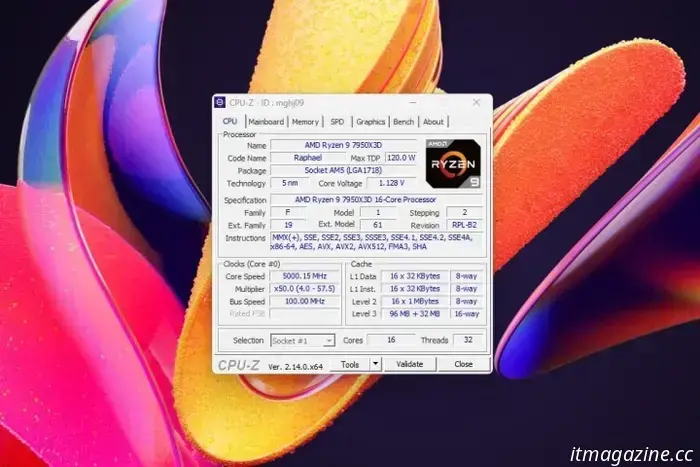The image size is (700, 467).
Task: Click the Level 3 16-way associativity value
Action: tap(467, 314)
